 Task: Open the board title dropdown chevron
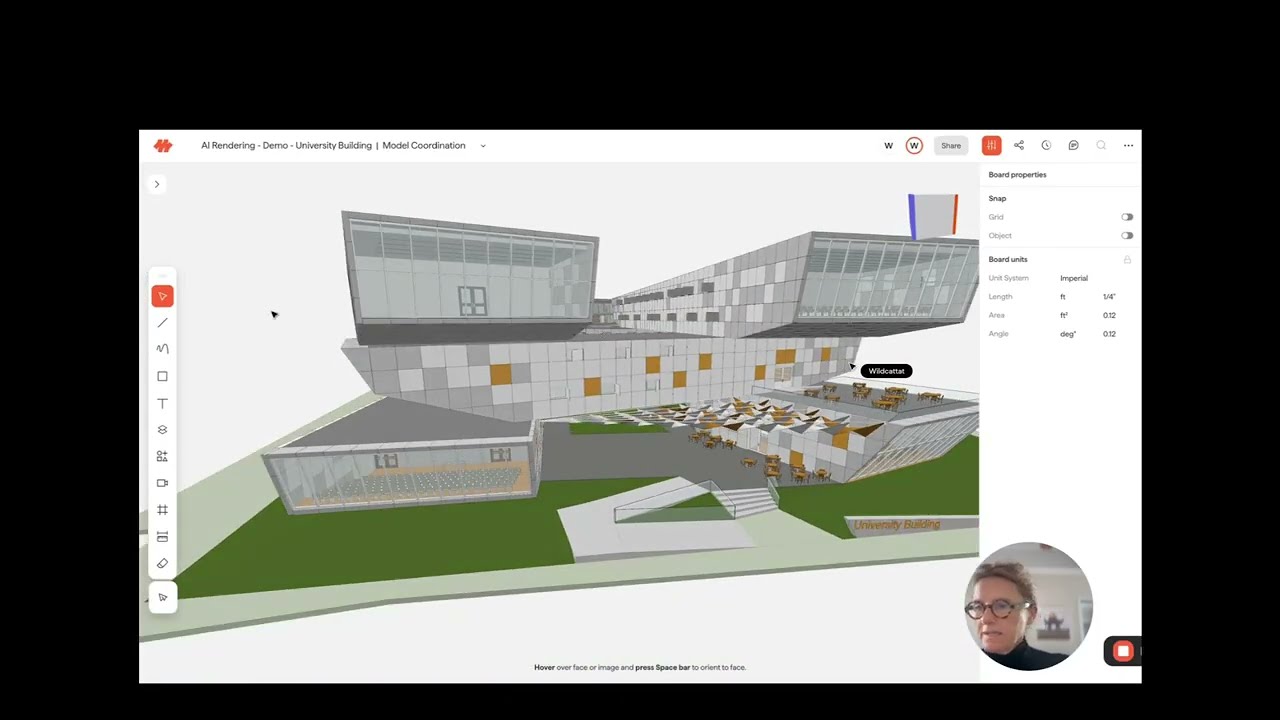[483, 146]
